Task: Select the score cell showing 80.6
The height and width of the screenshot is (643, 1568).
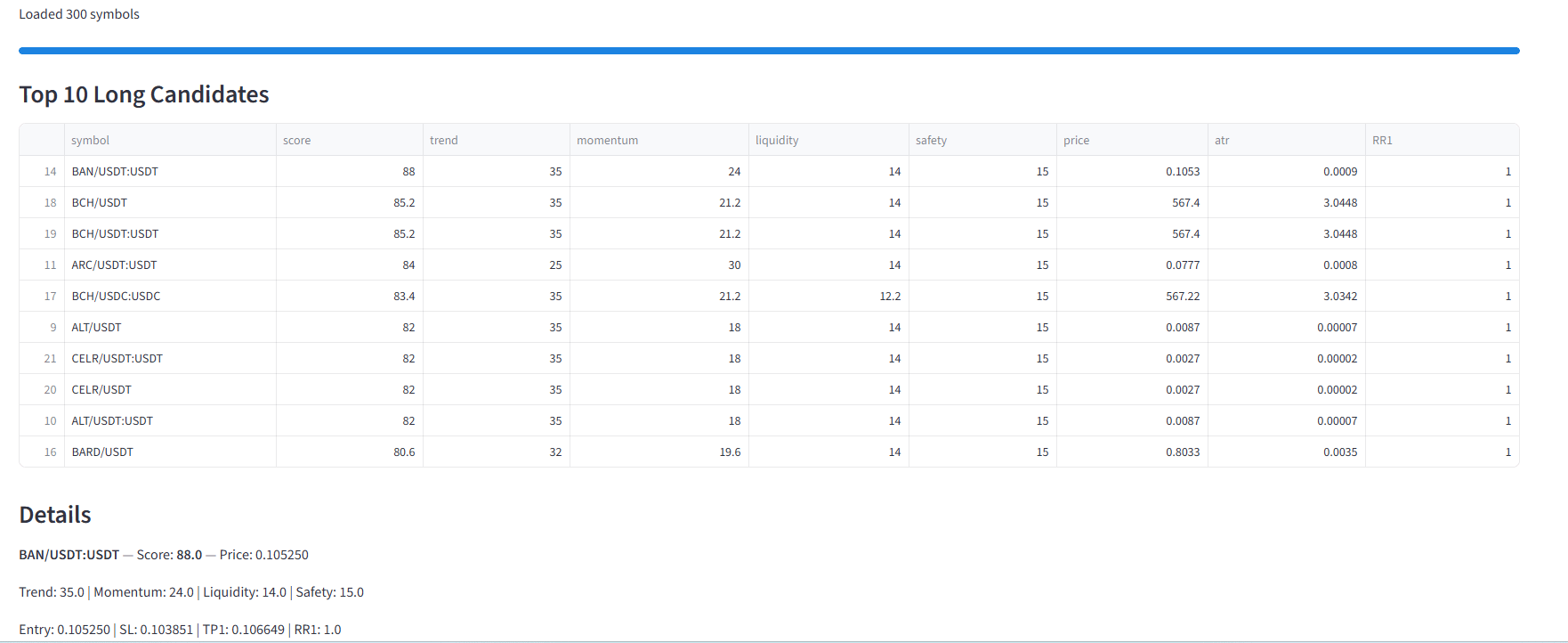Action: coord(404,452)
